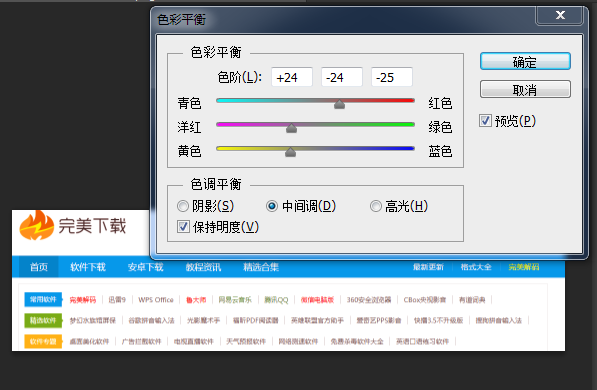Click the 英雄联盟官方助手 text
The height and width of the screenshot is (390, 597).
click(318, 320)
